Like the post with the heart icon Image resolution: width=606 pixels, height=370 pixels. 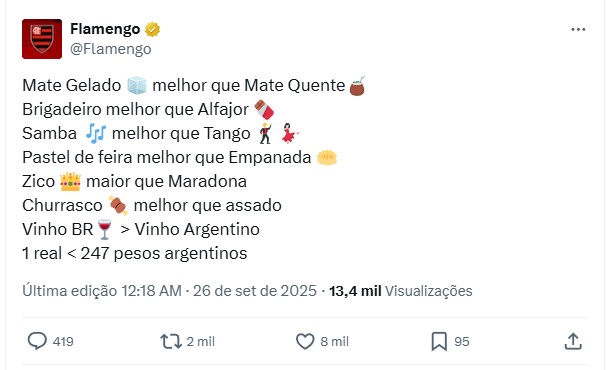tap(305, 341)
